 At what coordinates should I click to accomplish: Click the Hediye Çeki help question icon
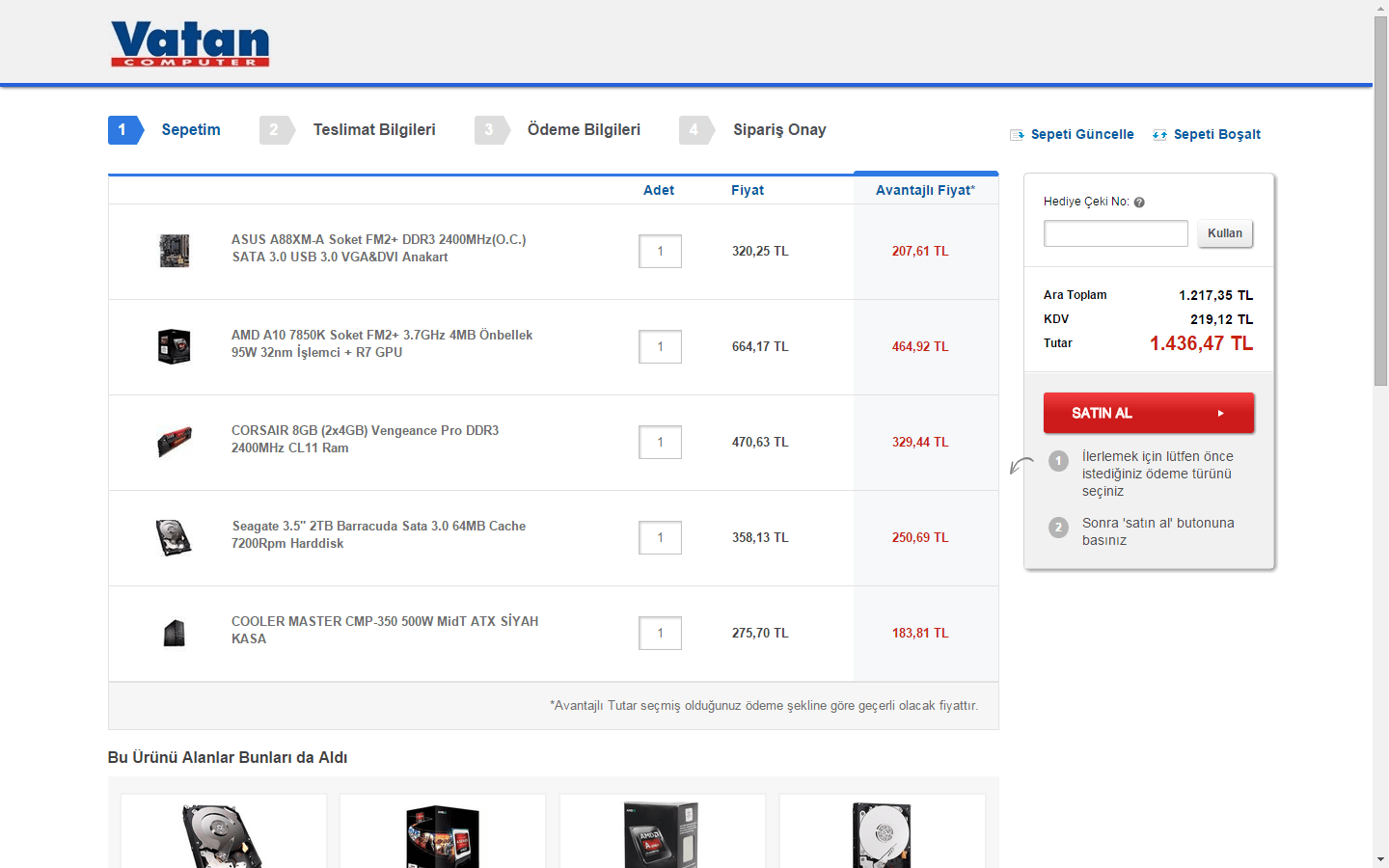[1139, 203]
